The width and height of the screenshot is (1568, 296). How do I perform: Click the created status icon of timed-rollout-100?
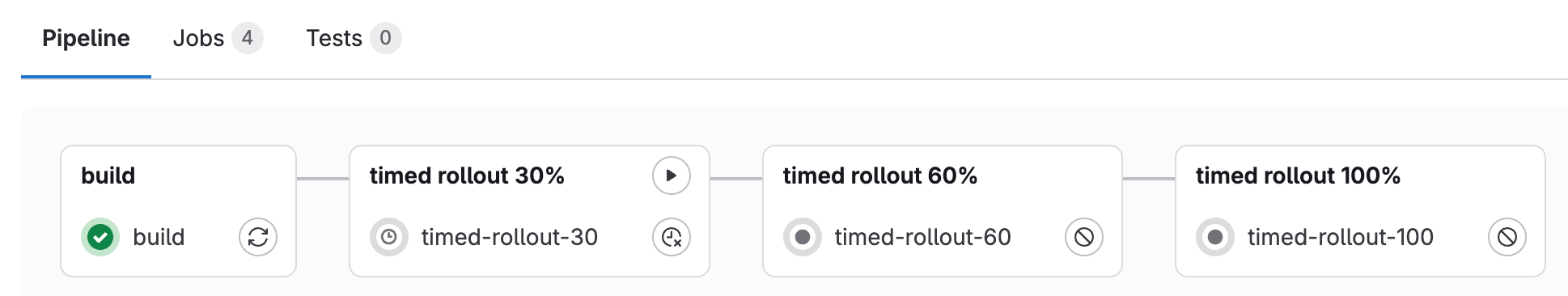1215,237
